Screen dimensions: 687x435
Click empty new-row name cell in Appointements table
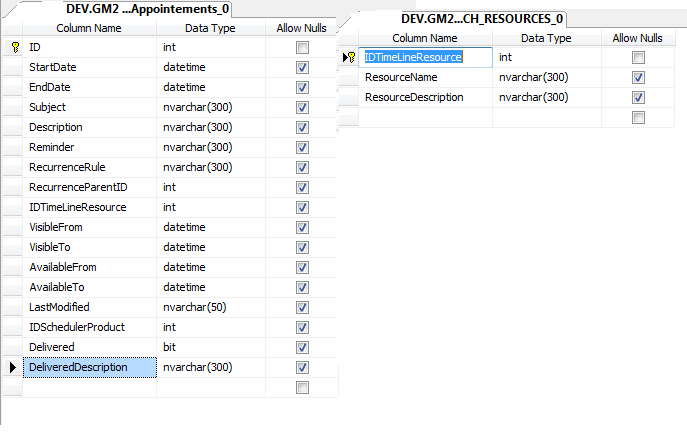pyautogui.click(x=90, y=387)
